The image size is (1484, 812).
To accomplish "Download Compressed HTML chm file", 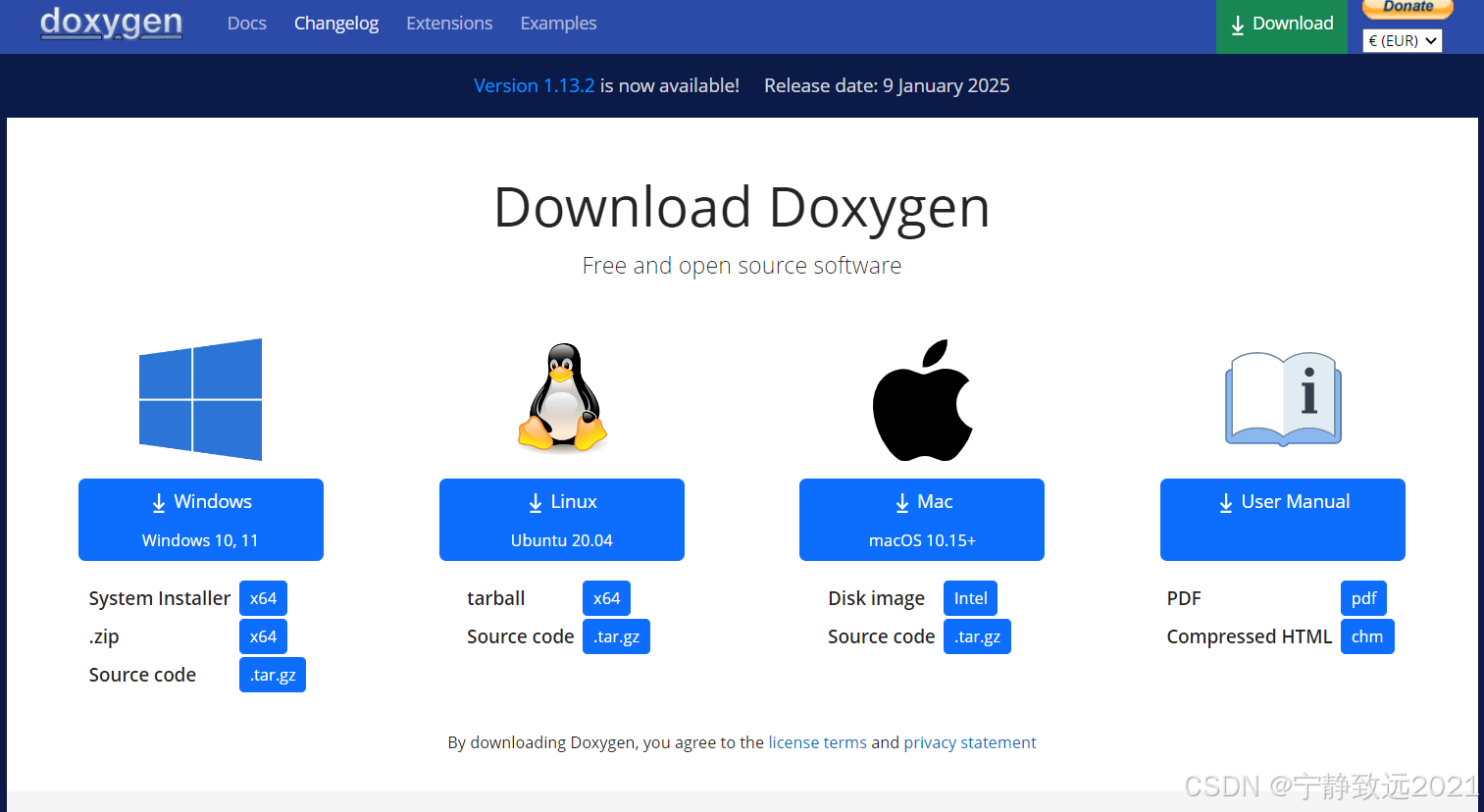I will point(1367,636).
